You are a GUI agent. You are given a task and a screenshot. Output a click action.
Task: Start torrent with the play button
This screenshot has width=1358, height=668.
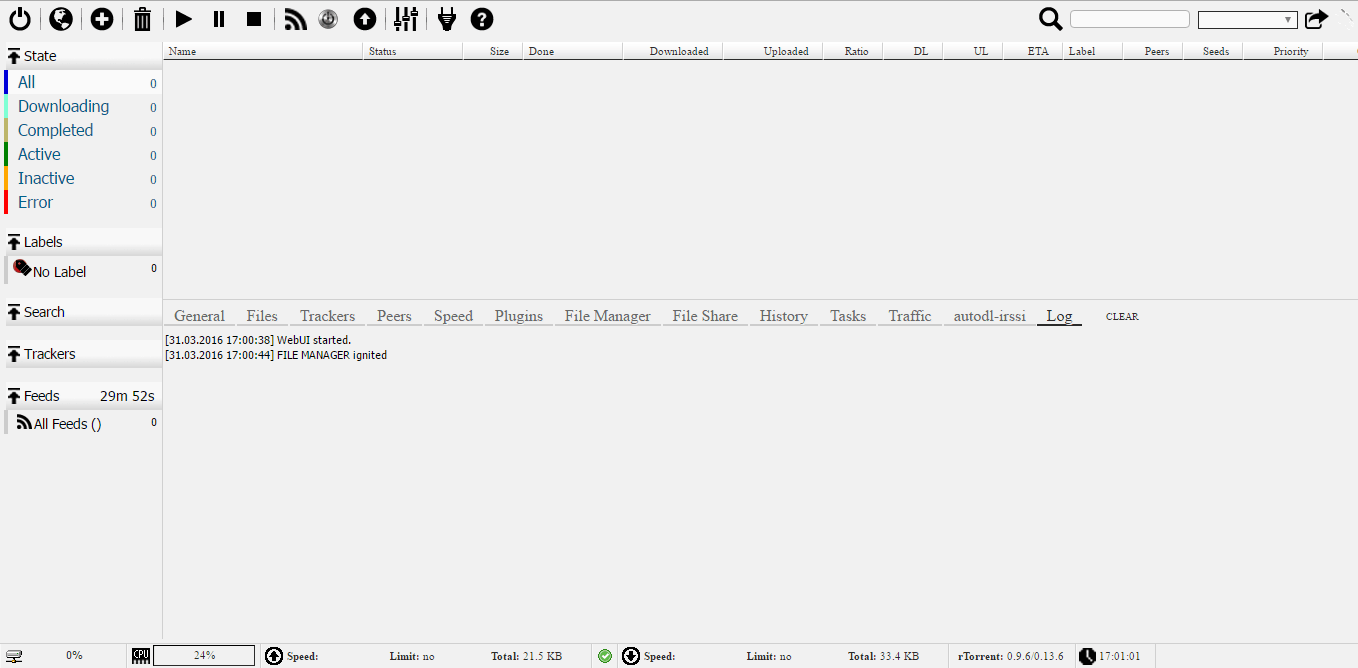tap(183, 19)
